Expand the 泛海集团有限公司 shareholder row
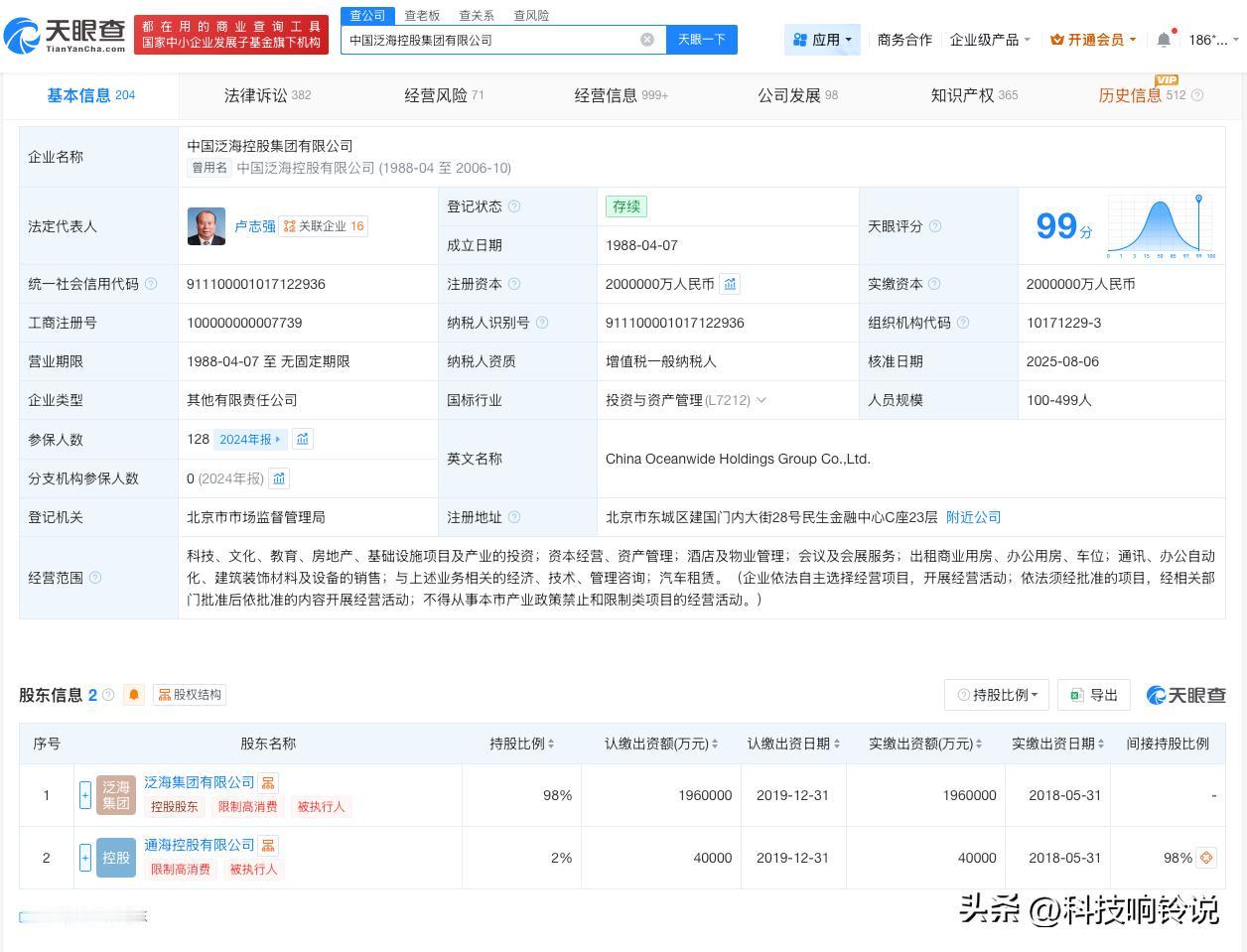The height and width of the screenshot is (952, 1247). point(85,795)
